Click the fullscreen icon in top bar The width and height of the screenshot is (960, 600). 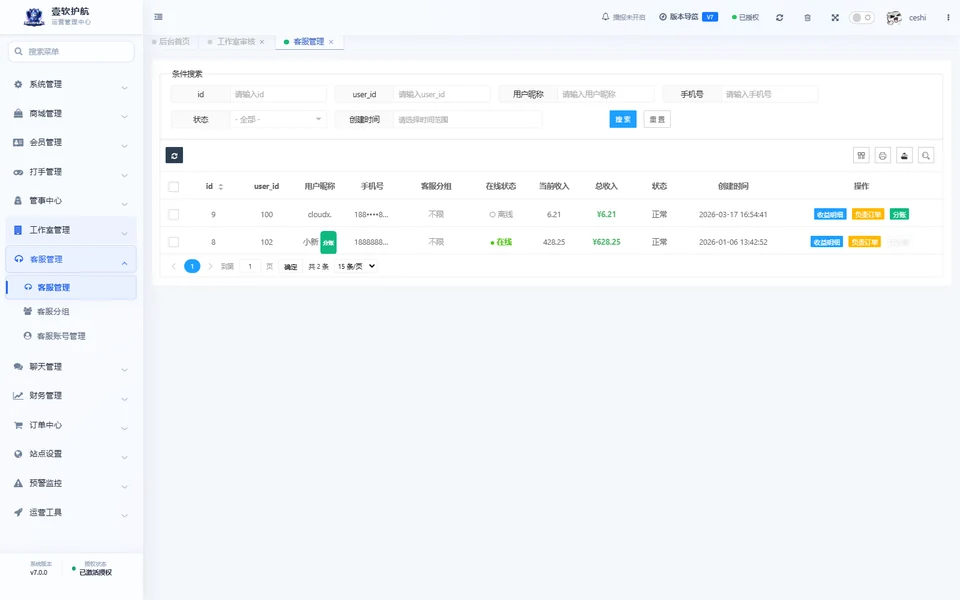[835, 18]
